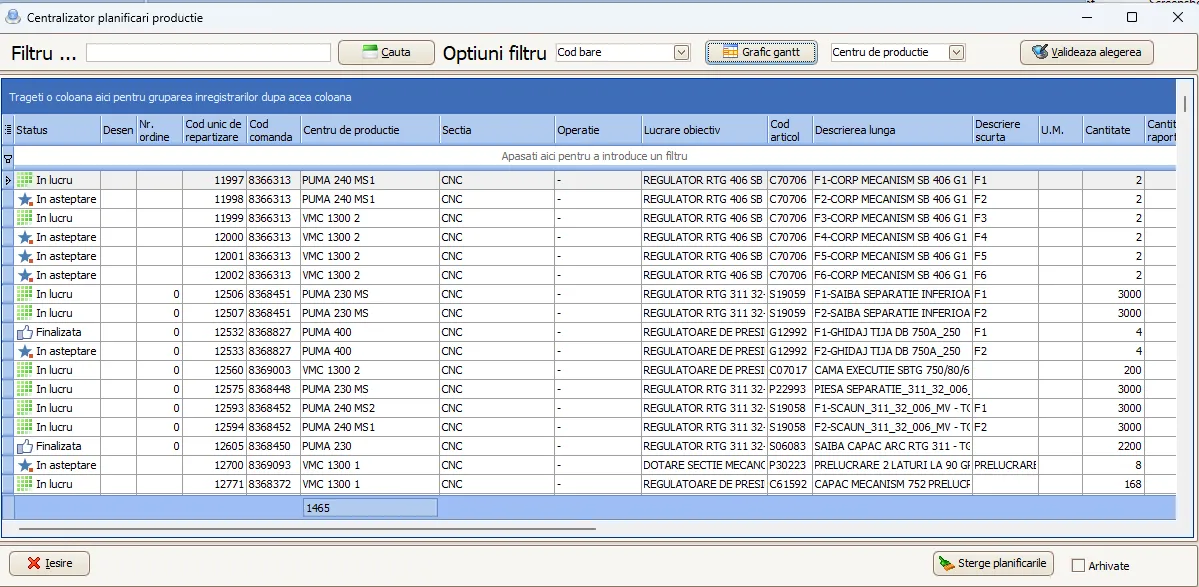Click the Operatie column header
The height and width of the screenshot is (587, 1199).
pos(598,130)
